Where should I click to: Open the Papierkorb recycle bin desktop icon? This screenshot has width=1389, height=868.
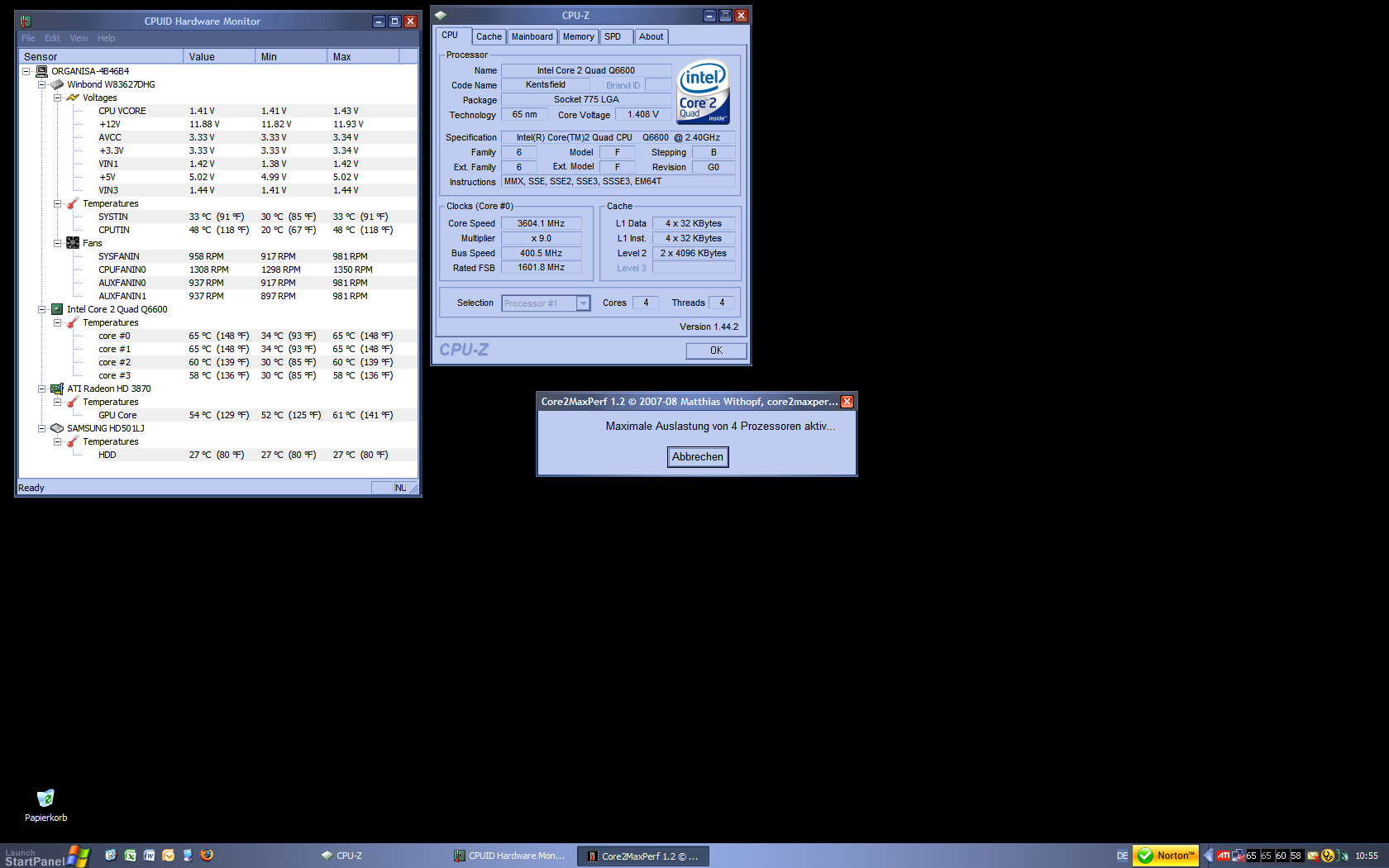point(45,805)
